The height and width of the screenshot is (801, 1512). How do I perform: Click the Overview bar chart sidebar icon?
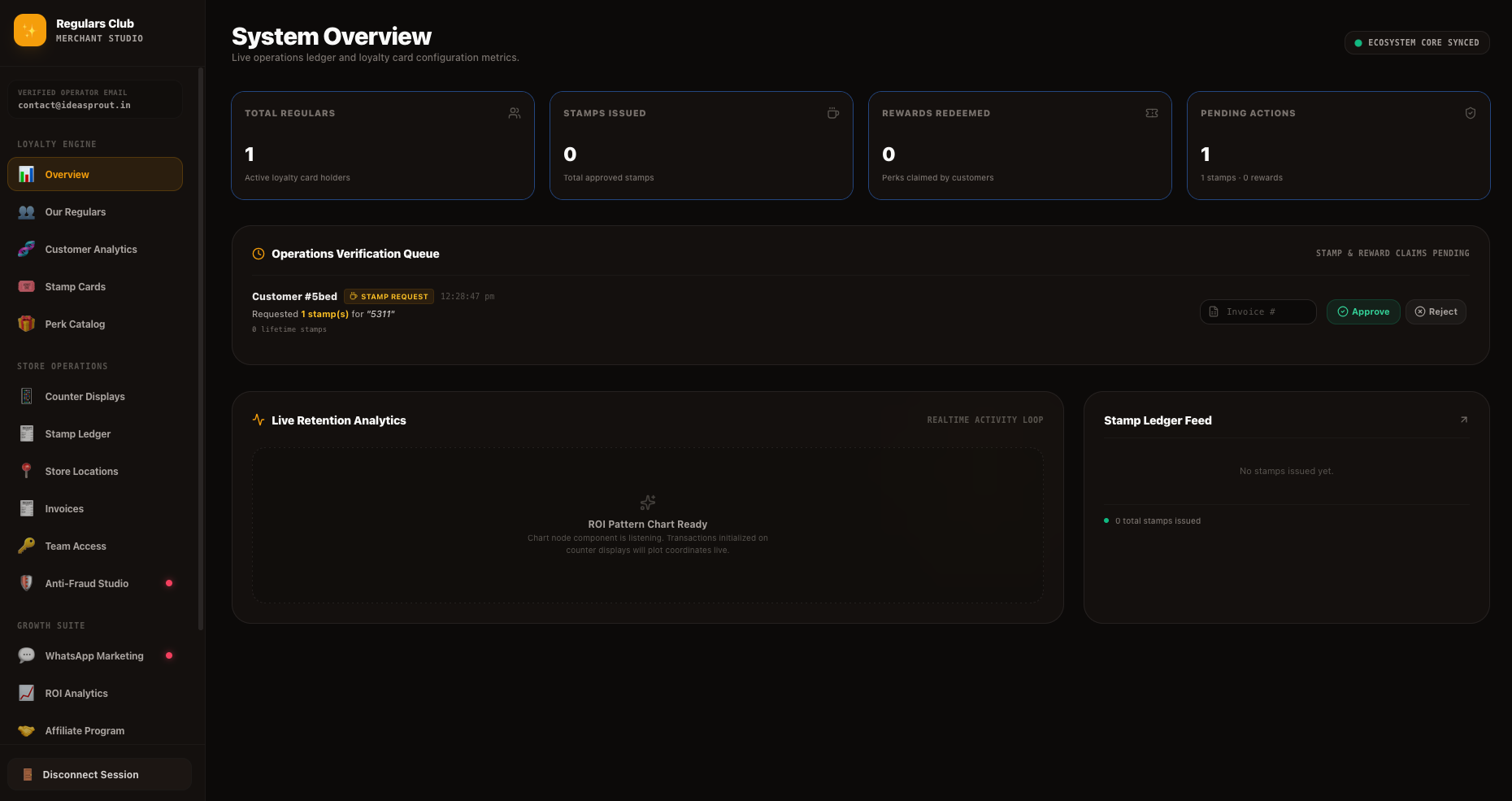click(27, 174)
